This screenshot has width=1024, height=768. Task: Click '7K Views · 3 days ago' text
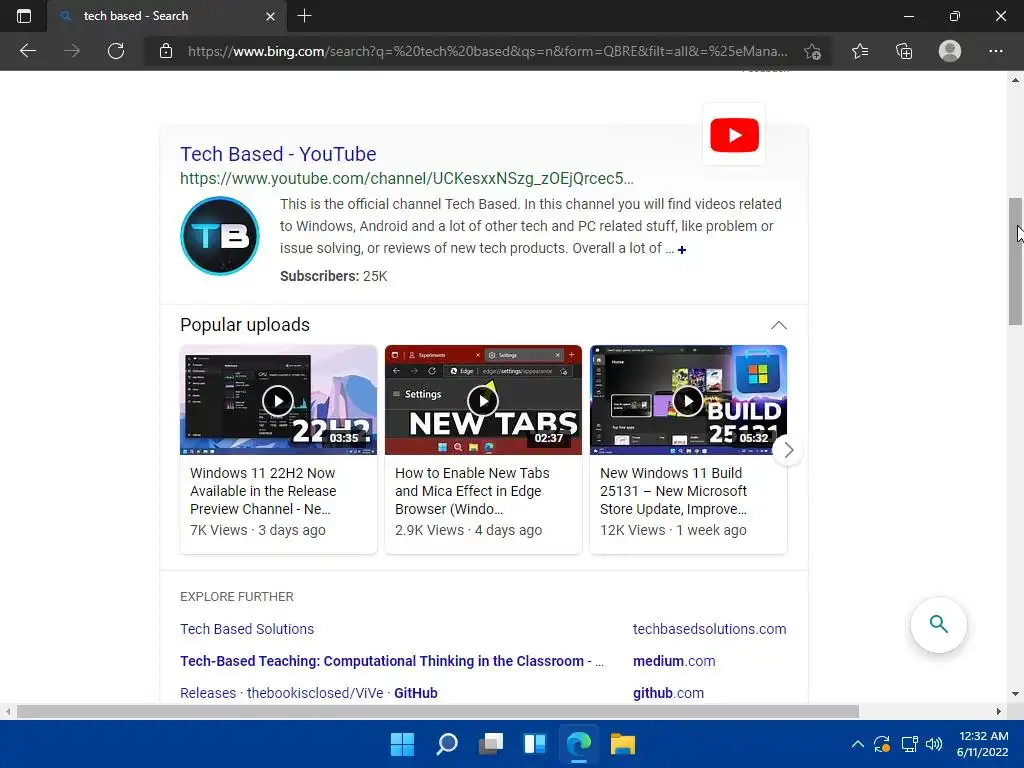tap(257, 530)
